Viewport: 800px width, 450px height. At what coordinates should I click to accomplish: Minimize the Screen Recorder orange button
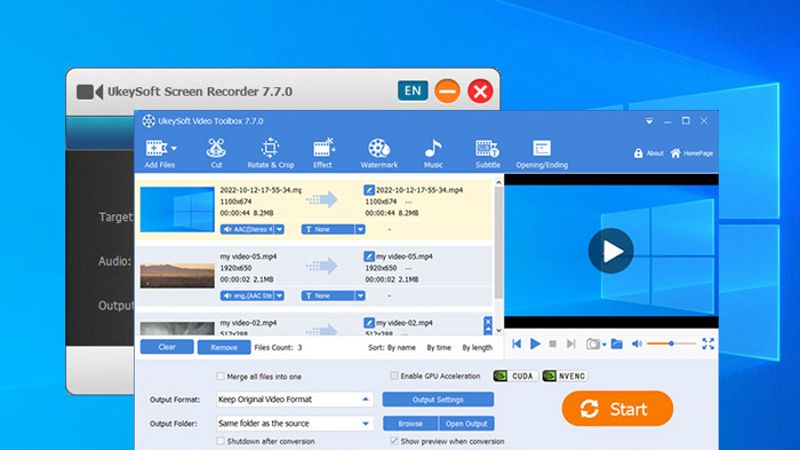[x=447, y=91]
